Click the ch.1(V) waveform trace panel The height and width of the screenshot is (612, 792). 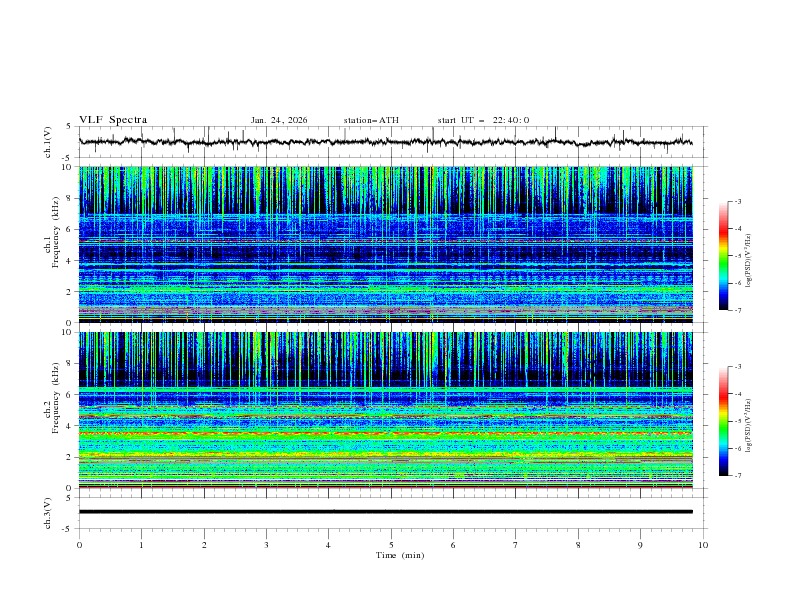point(391,142)
